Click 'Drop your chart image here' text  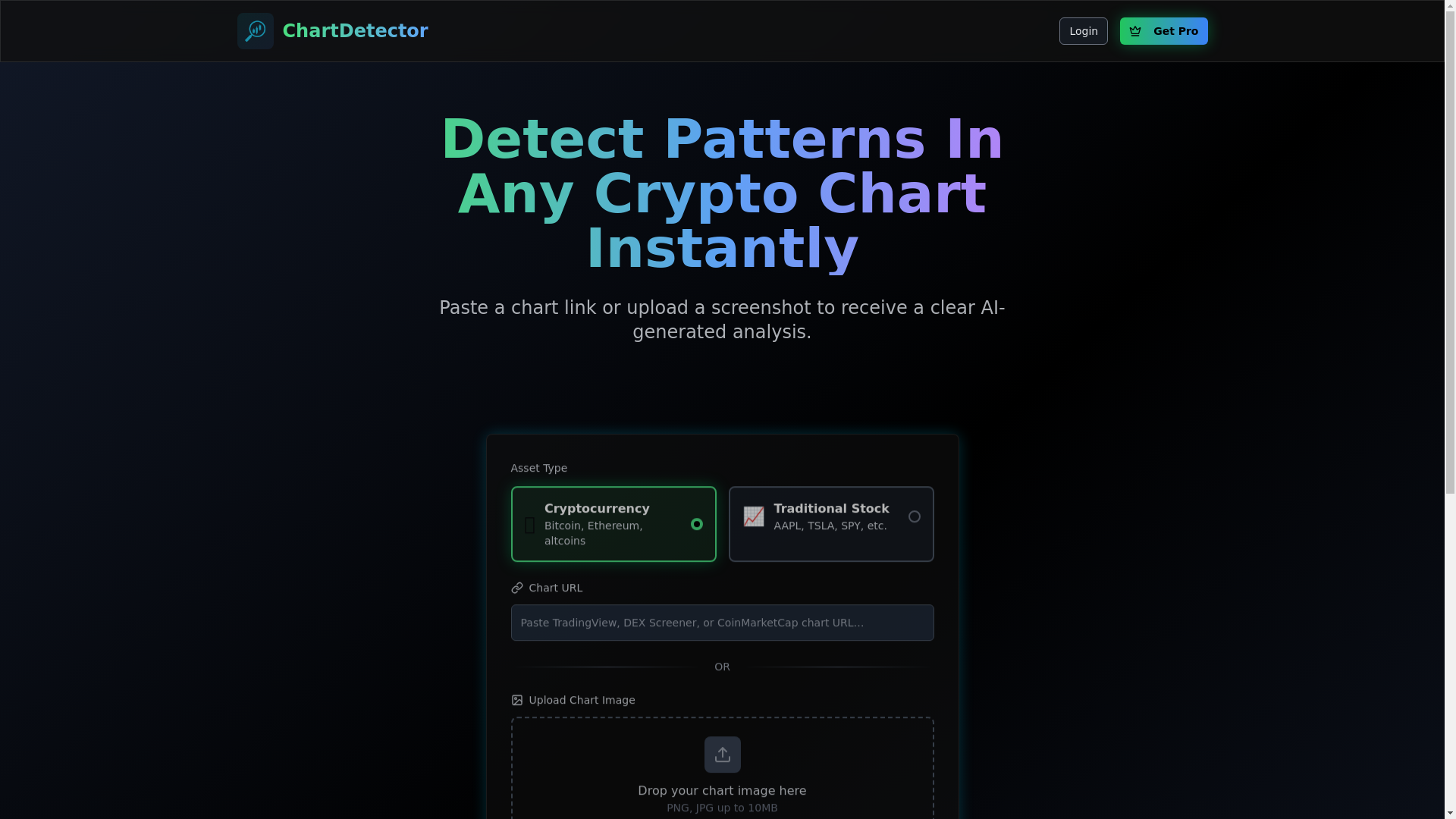pyautogui.click(x=722, y=791)
